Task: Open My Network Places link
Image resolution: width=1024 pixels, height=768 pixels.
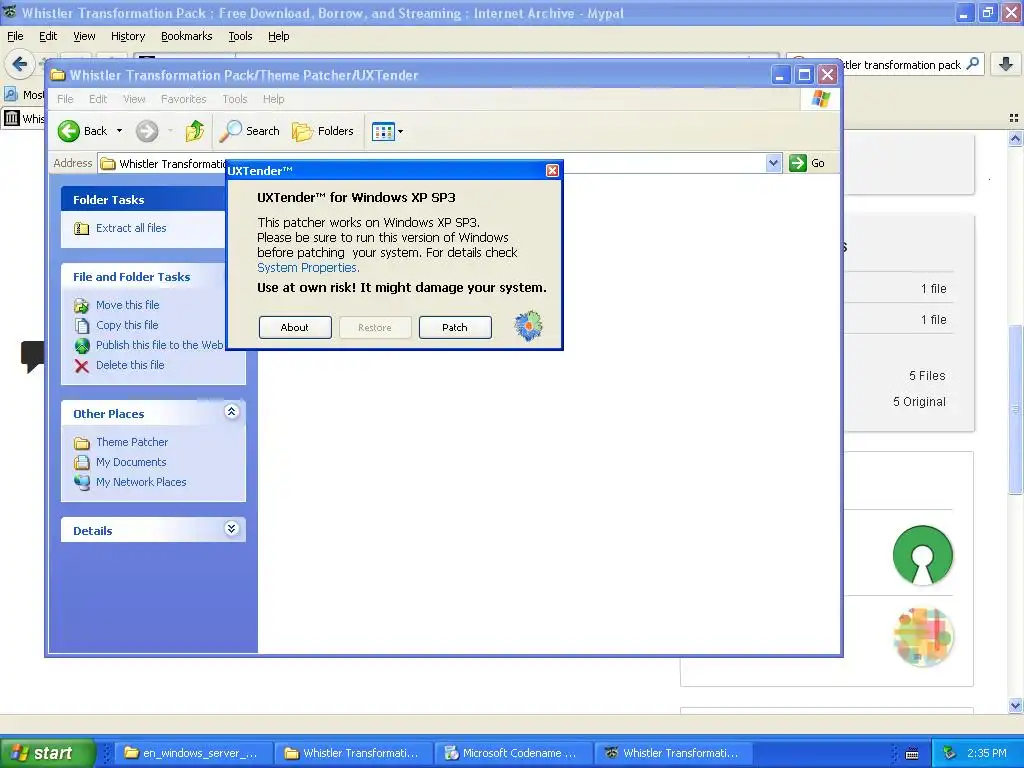Action: (x=141, y=482)
